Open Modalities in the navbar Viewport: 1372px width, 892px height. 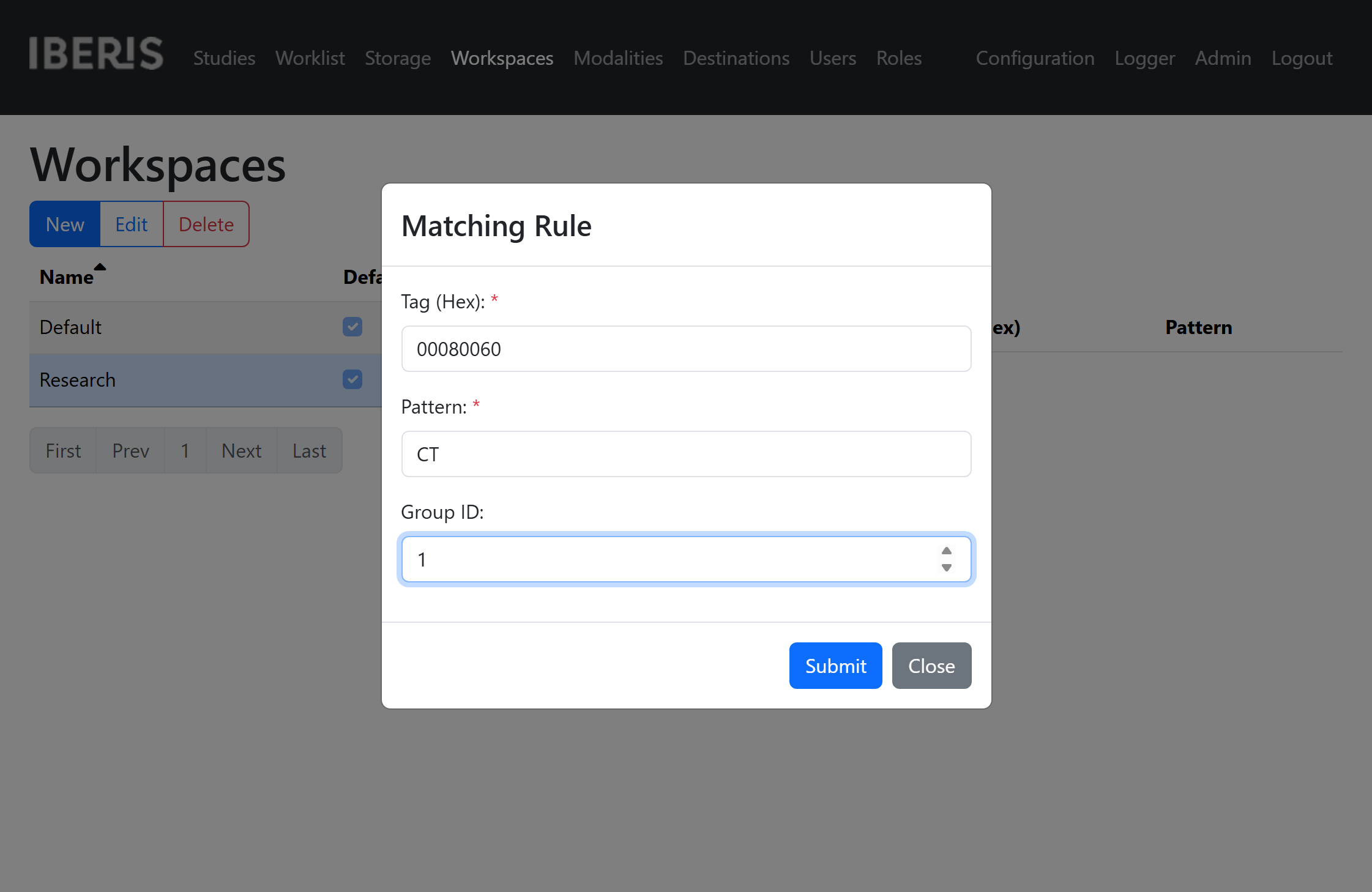(x=618, y=58)
